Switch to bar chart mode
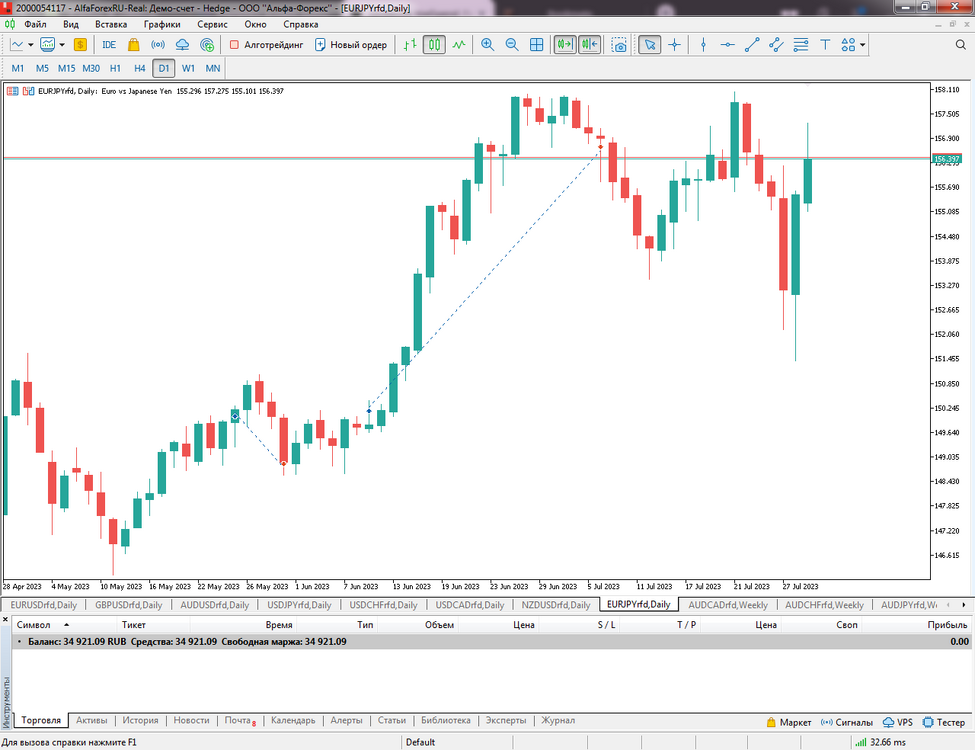The width and height of the screenshot is (975, 750). pyautogui.click(x=410, y=45)
